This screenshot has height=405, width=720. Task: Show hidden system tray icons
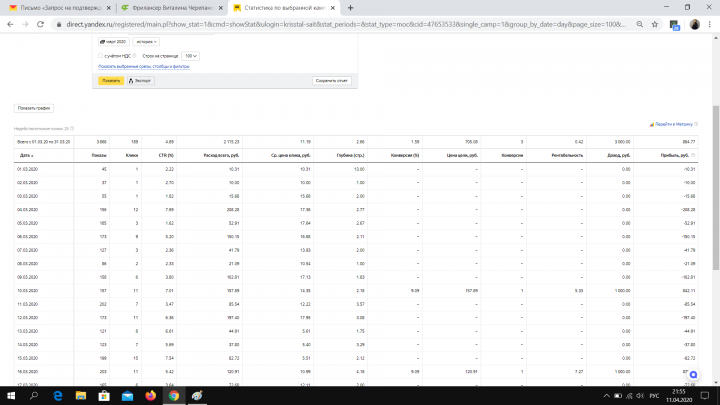[x=607, y=396]
